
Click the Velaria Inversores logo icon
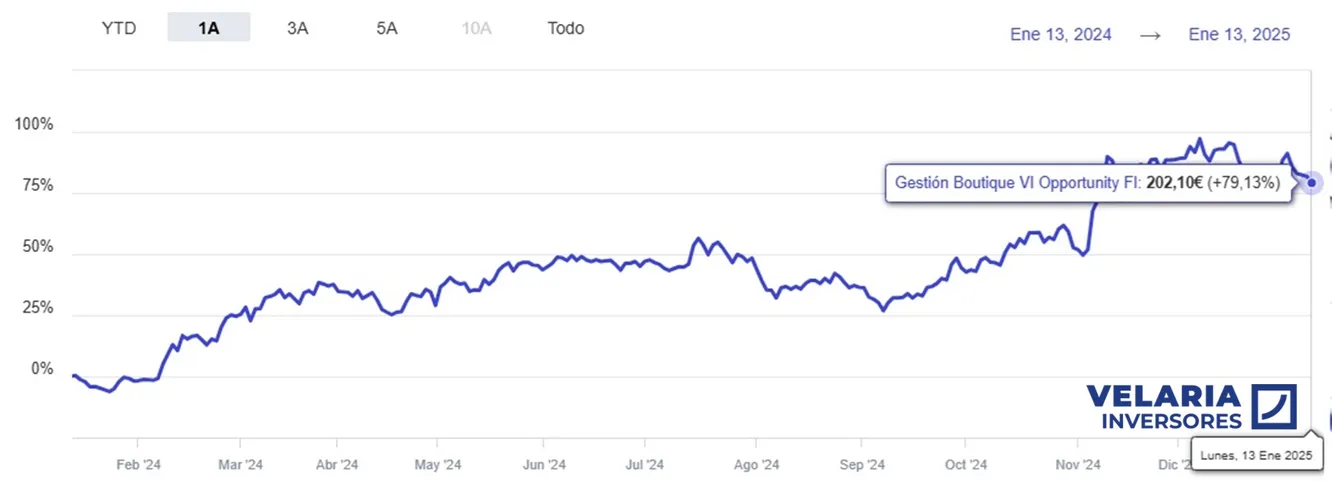click(1274, 407)
